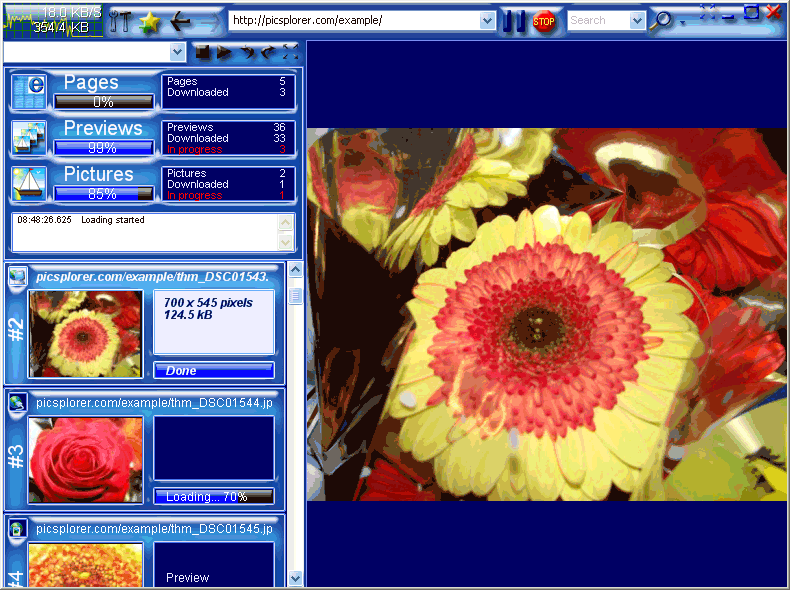This screenshot has height=590, width=790.
Task: Click the Pictures sailboat icon
Action: 29,184
